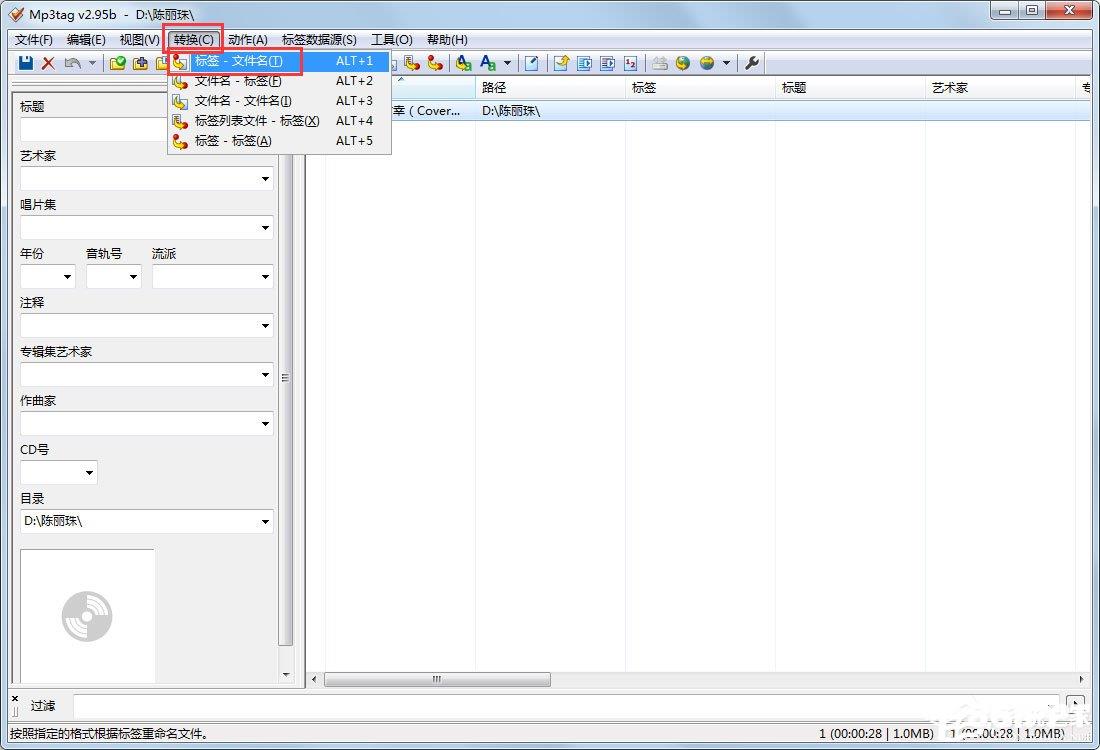This screenshot has height=750, width=1100.
Task: Expand the 唱片集 combo box
Action: 265,228
